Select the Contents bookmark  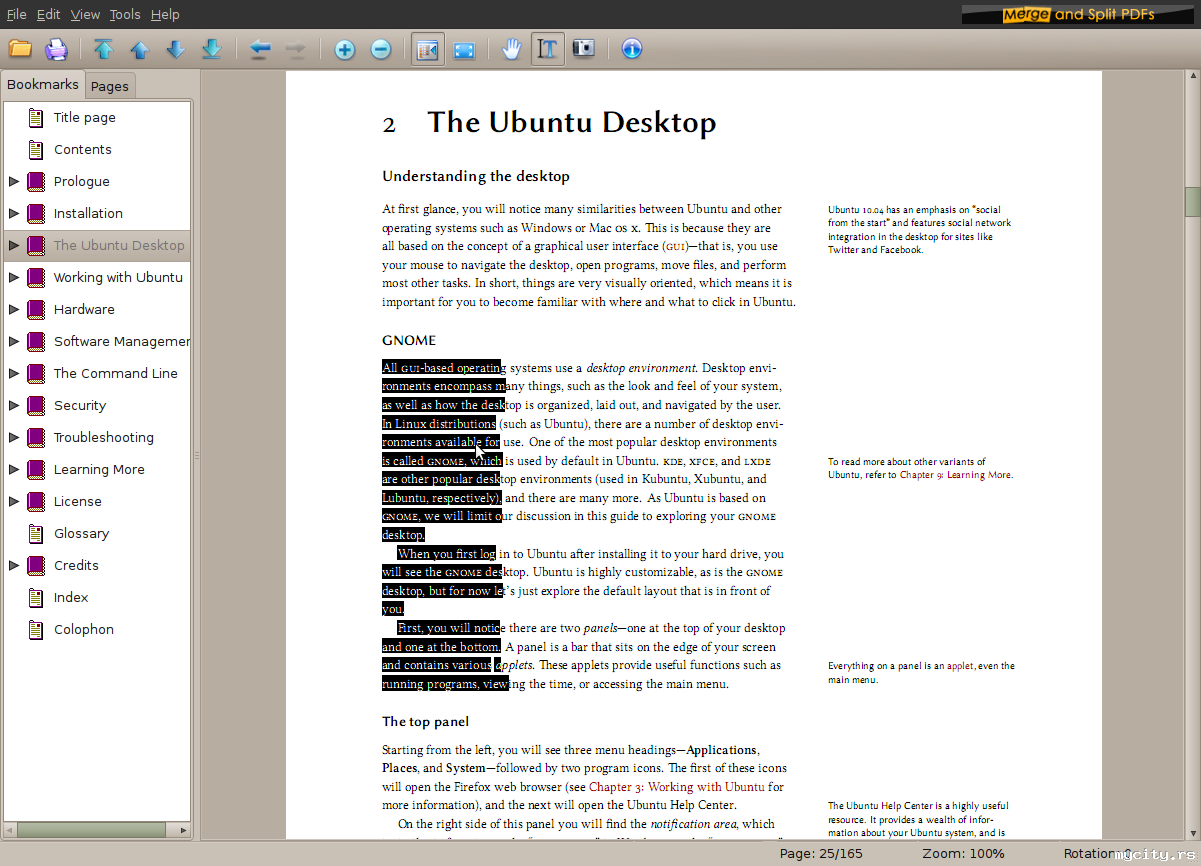[83, 149]
